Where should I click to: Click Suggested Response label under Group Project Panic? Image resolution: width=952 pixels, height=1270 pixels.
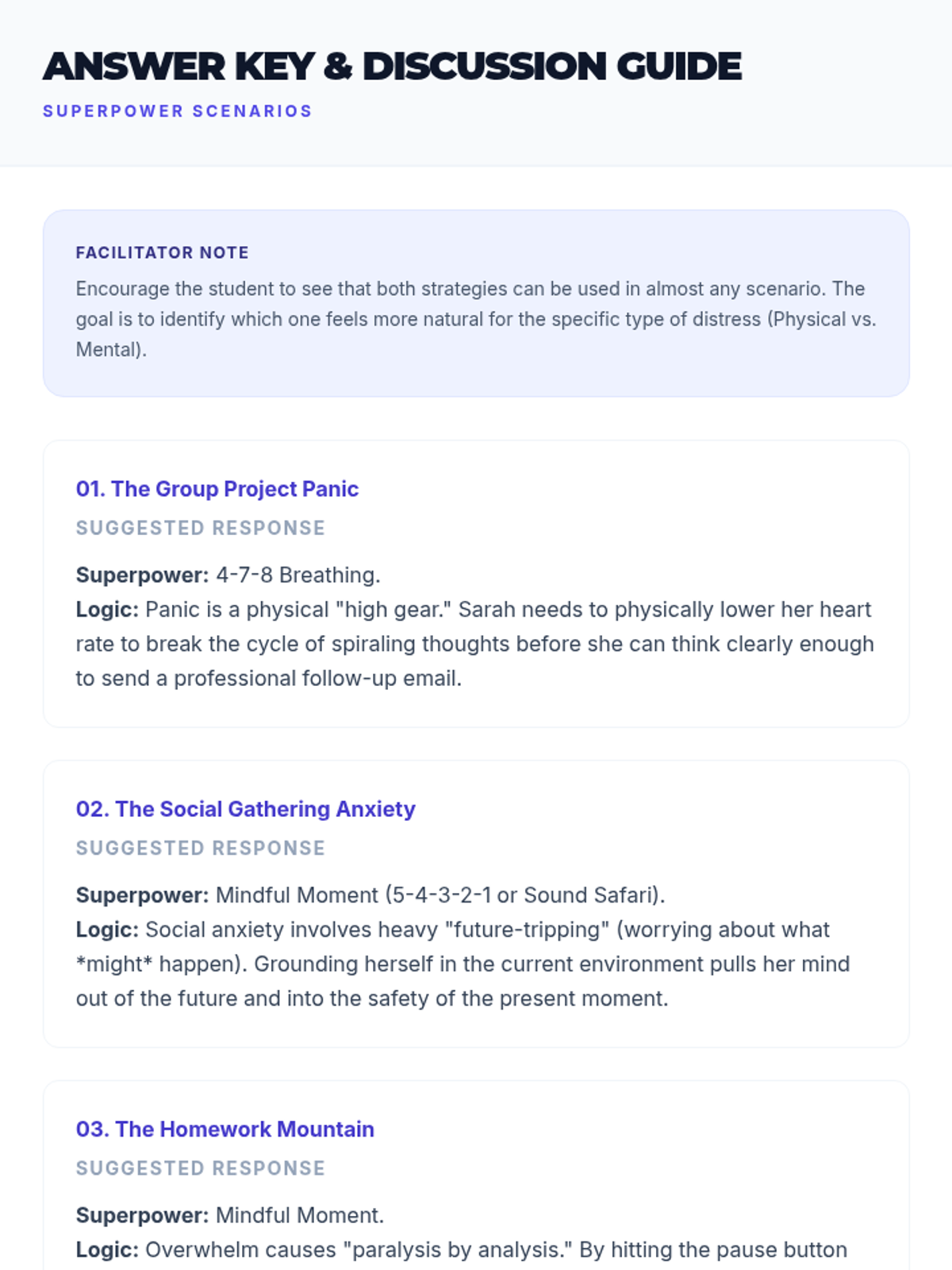point(201,528)
